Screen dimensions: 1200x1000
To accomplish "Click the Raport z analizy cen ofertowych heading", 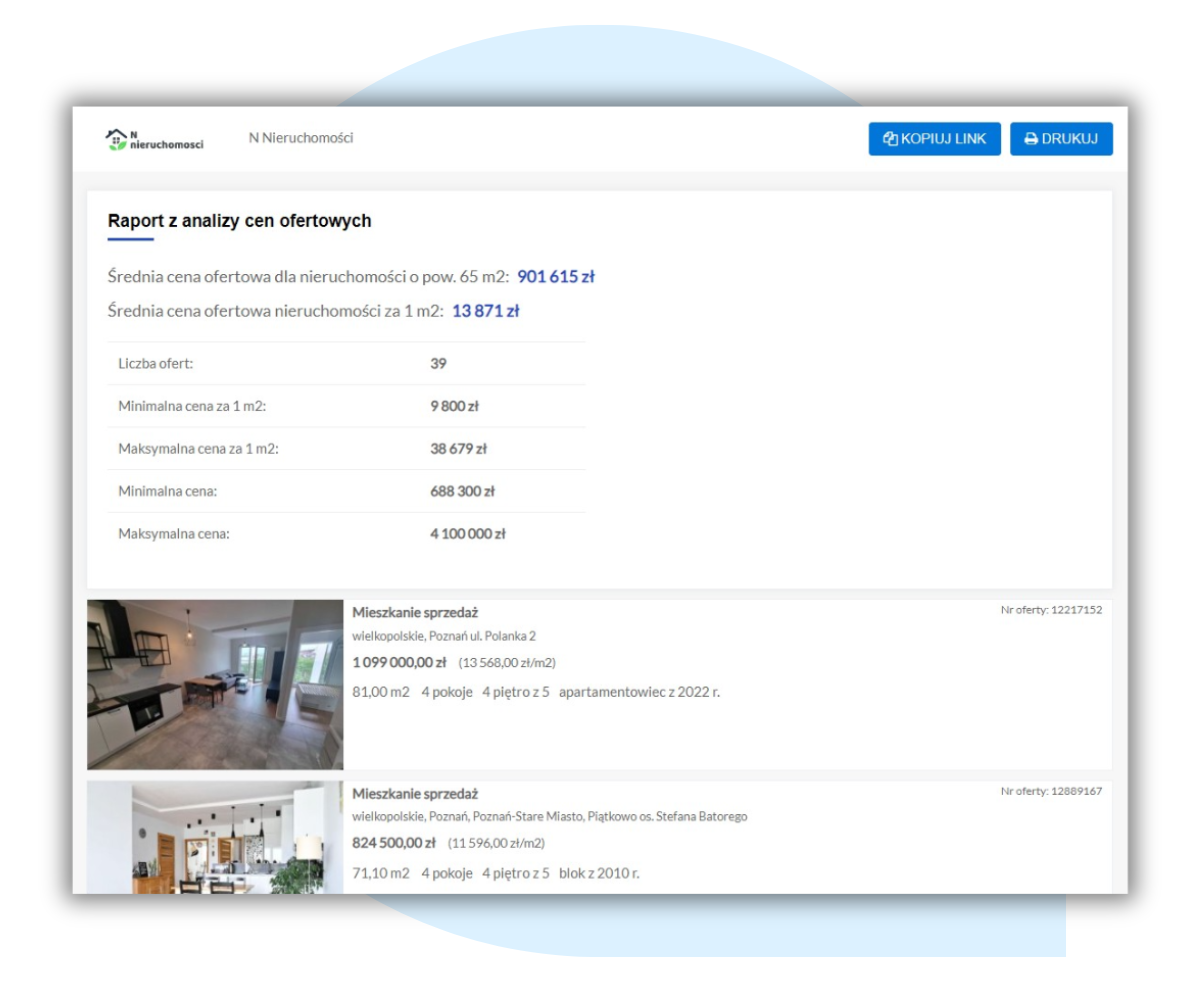I will coord(239,221).
